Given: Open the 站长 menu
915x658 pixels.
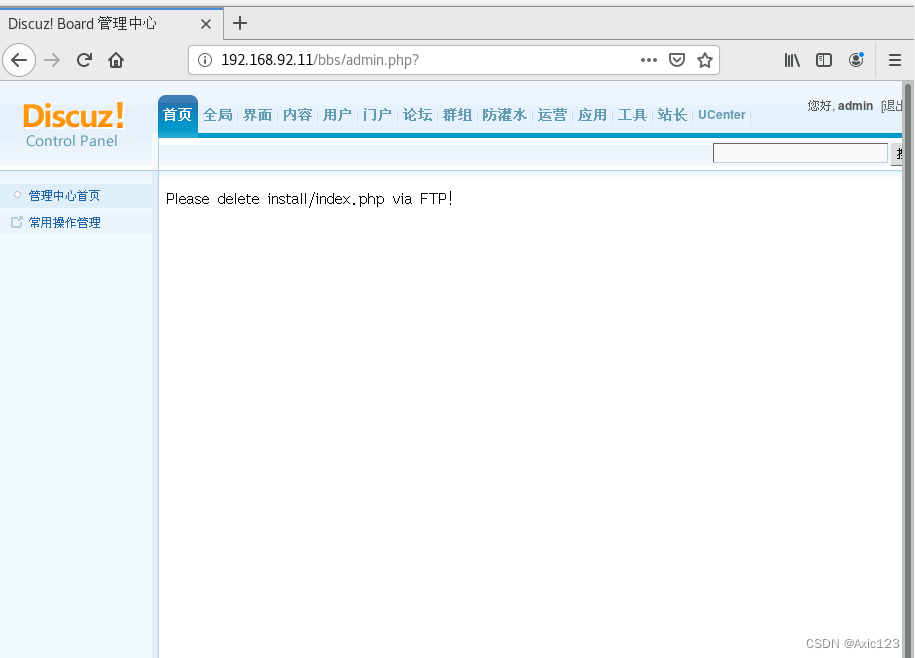Looking at the screenshot, I should (x=672, y=115).
